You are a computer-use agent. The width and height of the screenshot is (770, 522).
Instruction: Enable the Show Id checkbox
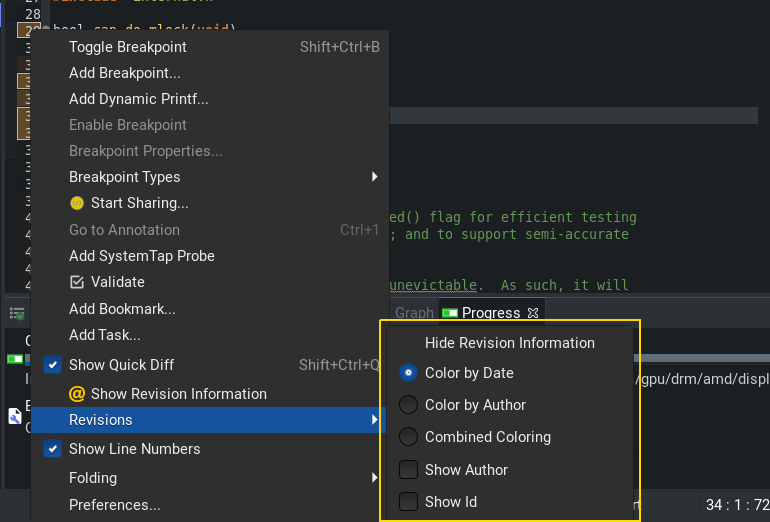(408, 502)
